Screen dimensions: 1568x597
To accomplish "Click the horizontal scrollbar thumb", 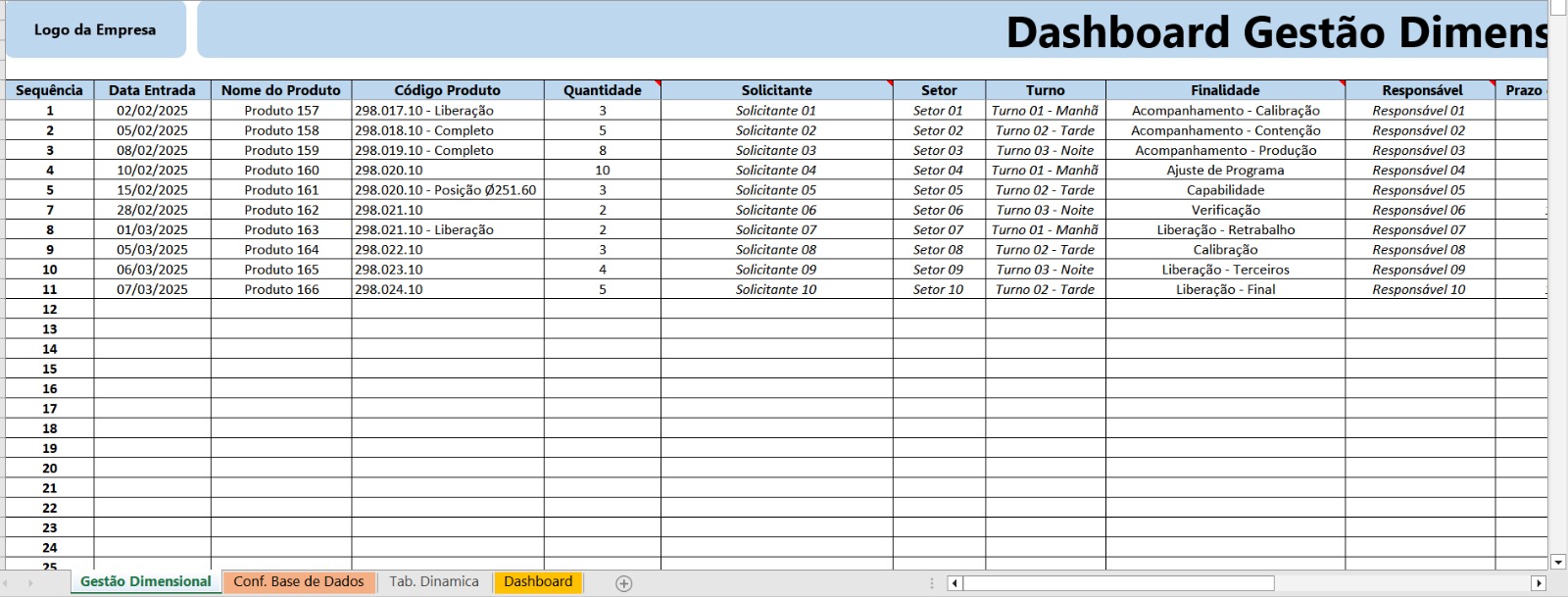I will 1117,583.
